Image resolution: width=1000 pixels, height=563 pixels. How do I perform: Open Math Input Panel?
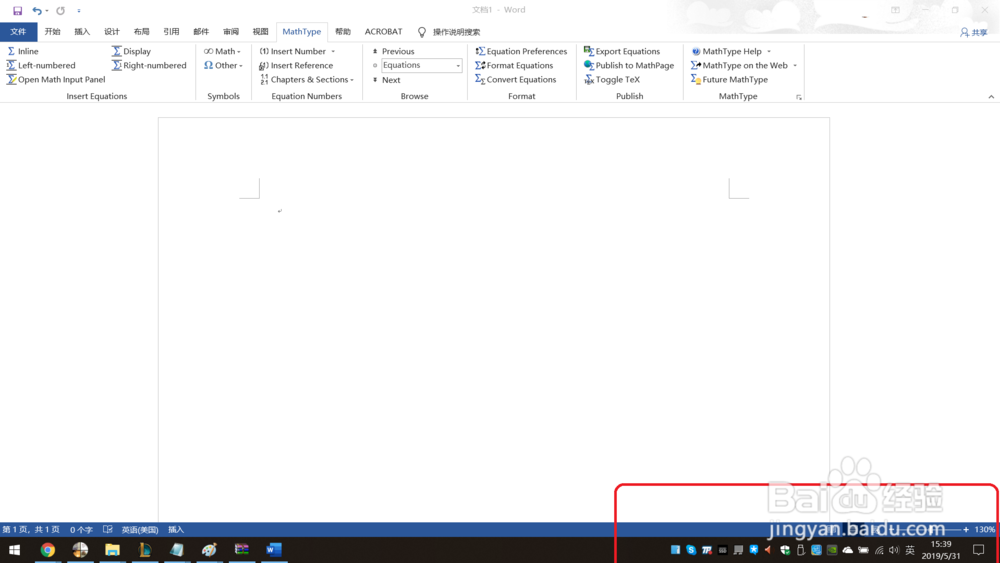coord(56,80)
